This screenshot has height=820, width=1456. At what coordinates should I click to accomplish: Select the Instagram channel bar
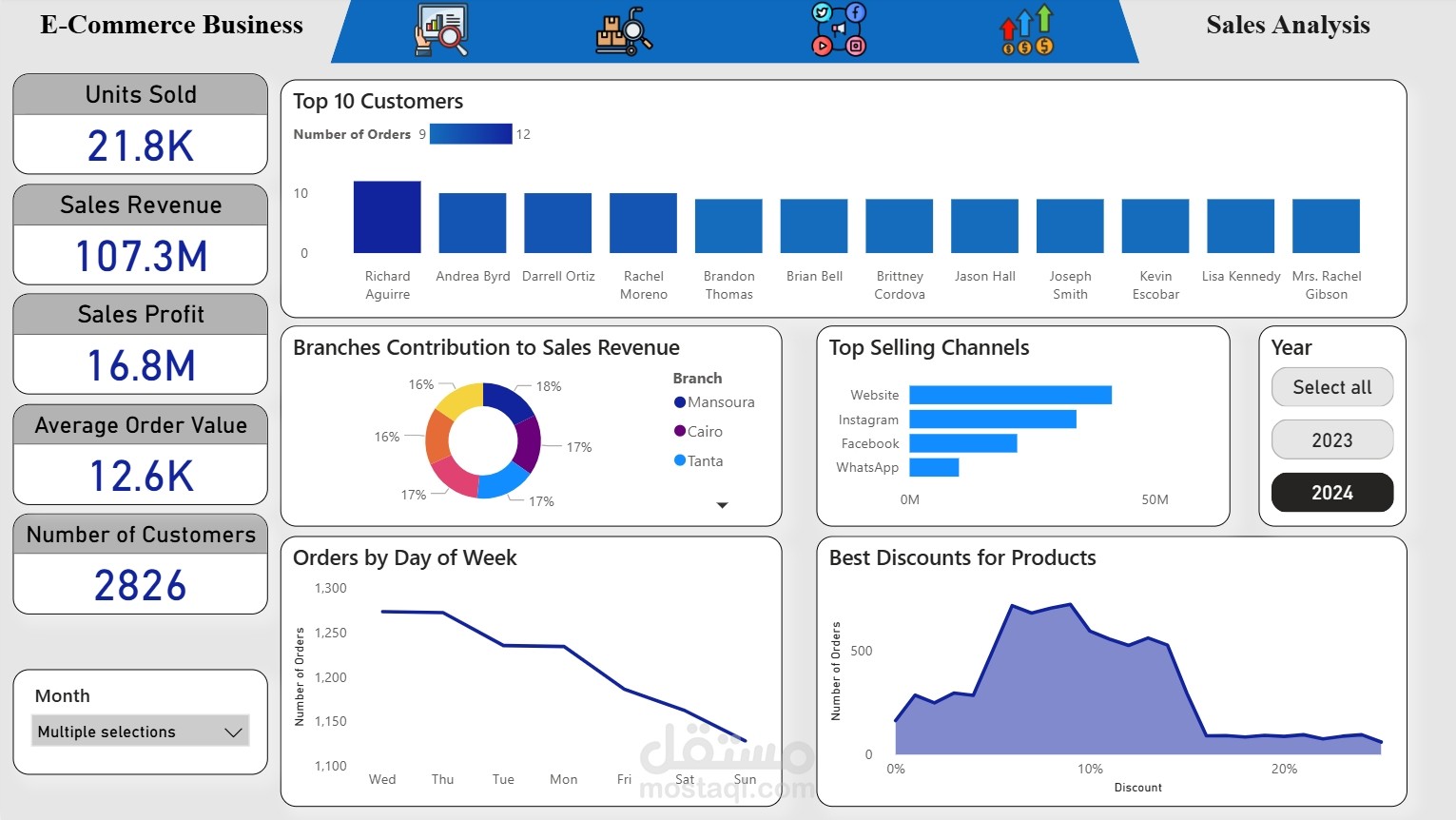pos(993,420)
